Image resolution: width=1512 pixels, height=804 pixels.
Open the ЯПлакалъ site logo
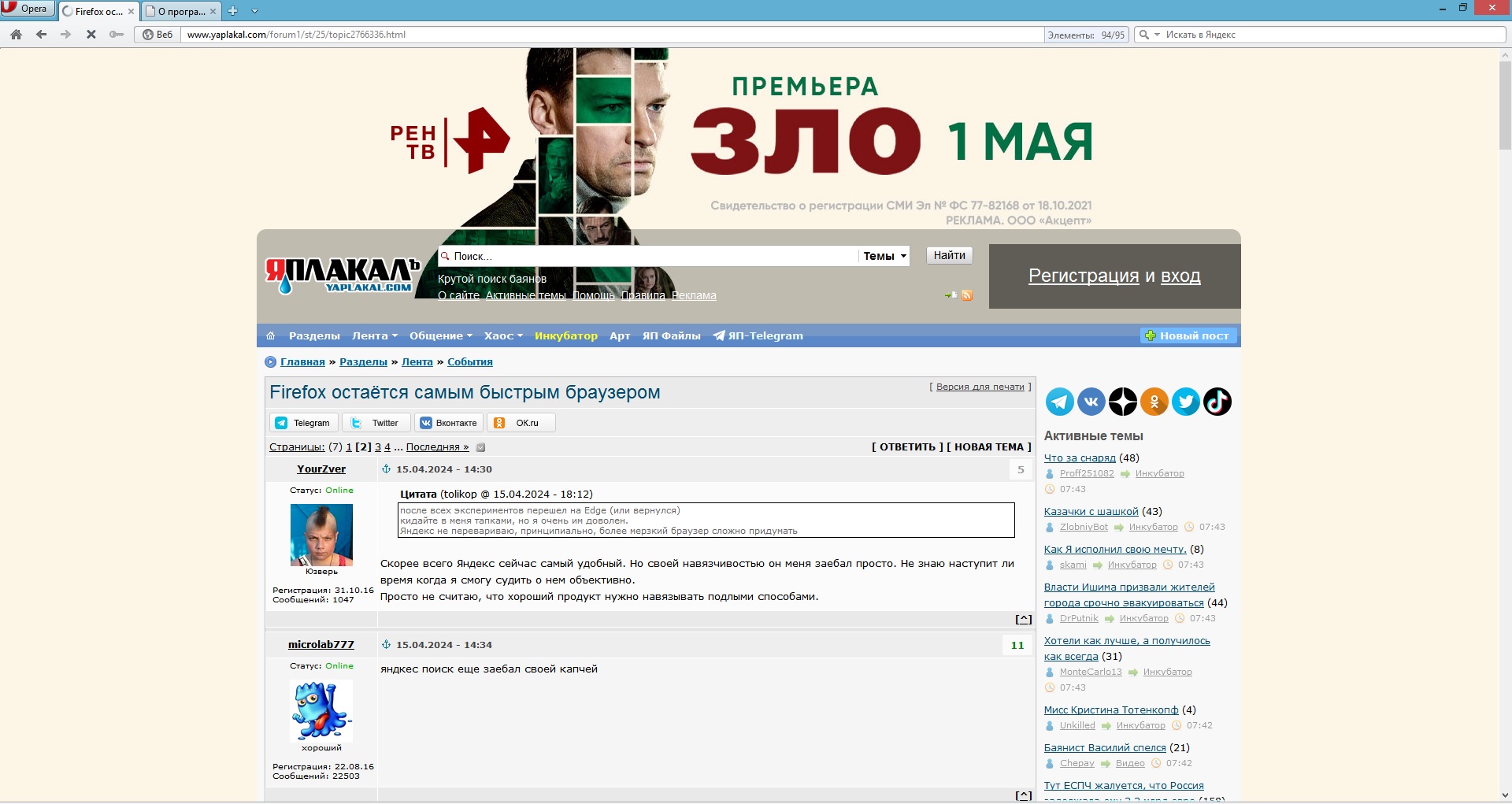(x=342, y=276)
